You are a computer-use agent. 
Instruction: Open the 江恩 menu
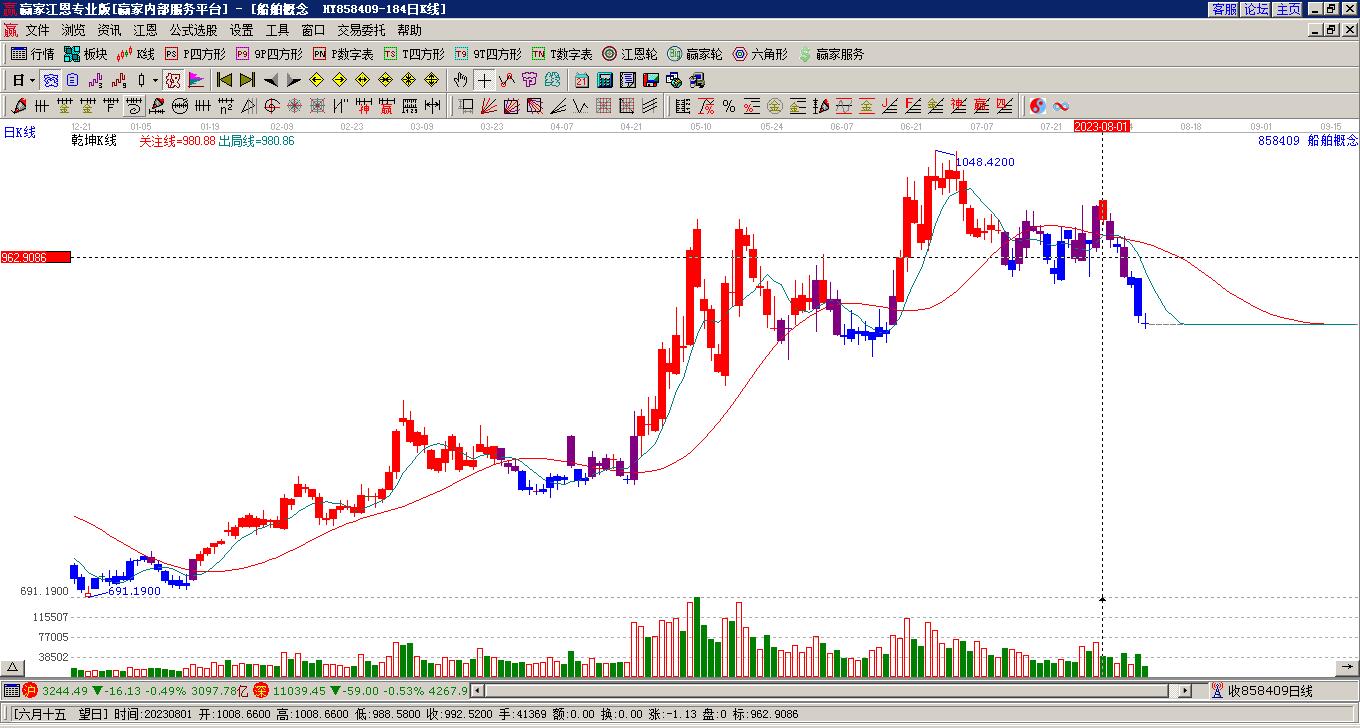[x=146, y=30]
